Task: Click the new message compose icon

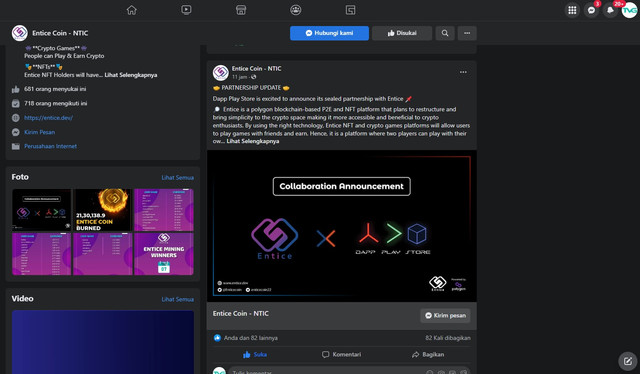Action: click(628, 361)
